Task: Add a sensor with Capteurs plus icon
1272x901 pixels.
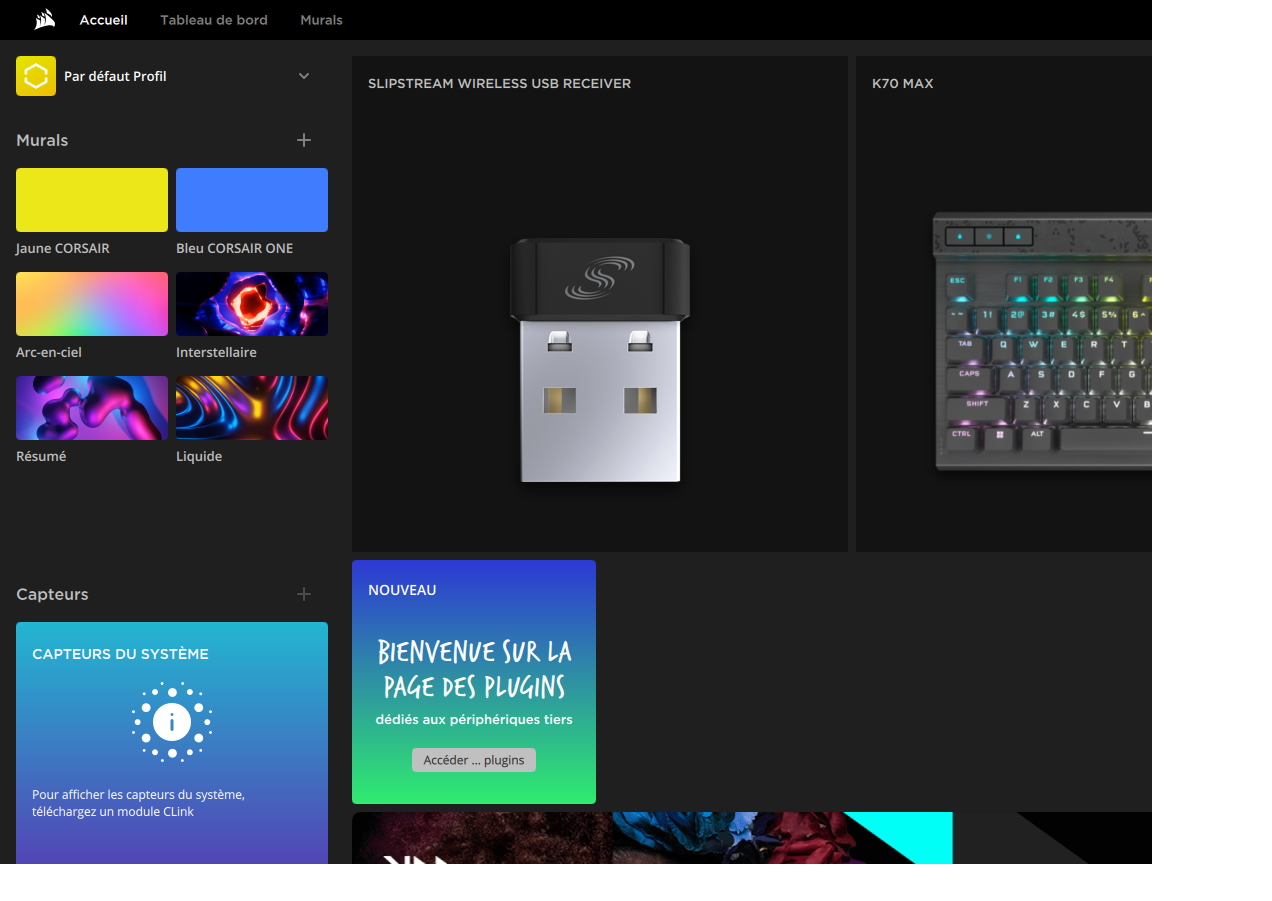Action: [x=304, y=594]
